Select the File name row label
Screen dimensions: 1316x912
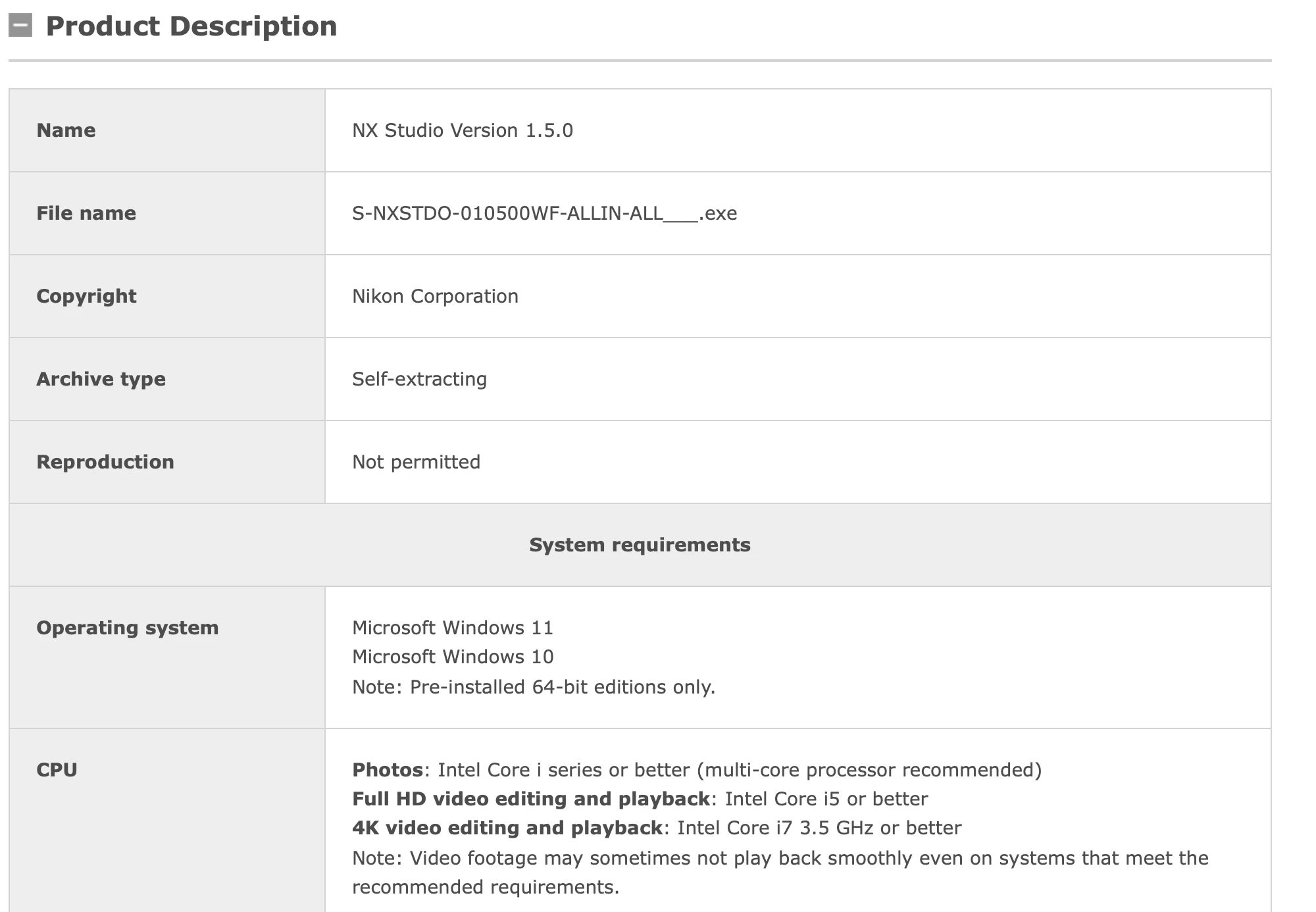pos(86,213)
